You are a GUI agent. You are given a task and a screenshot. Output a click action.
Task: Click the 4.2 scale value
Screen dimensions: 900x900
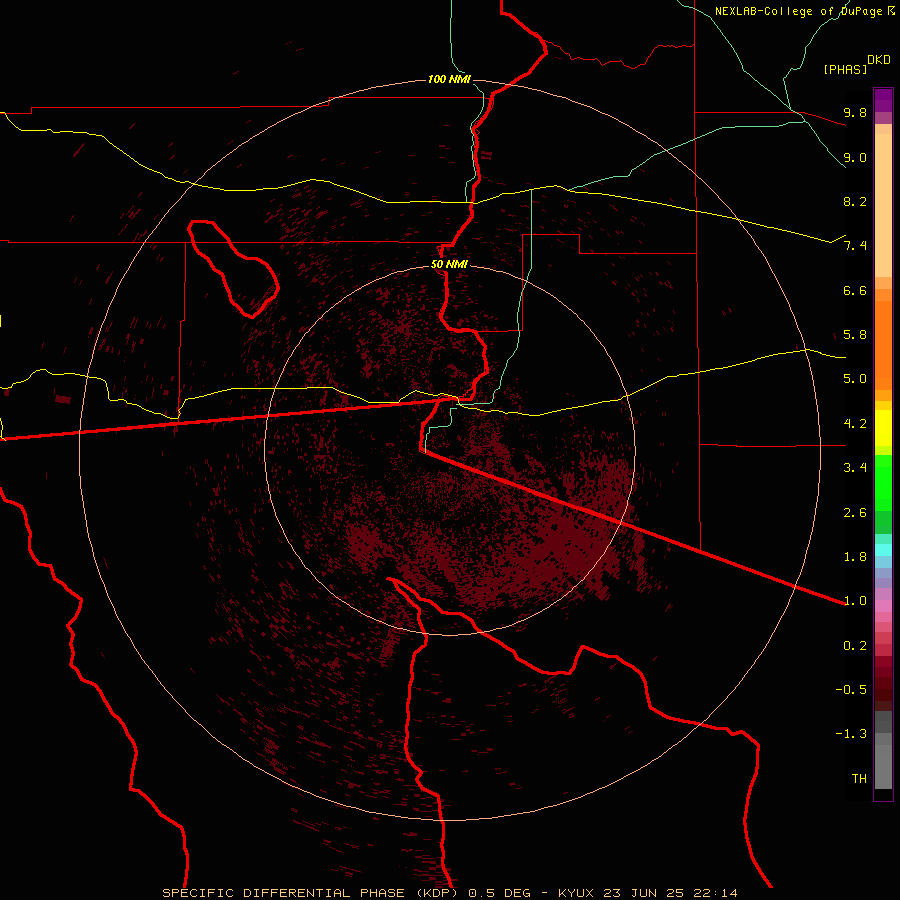pos(855,424)
